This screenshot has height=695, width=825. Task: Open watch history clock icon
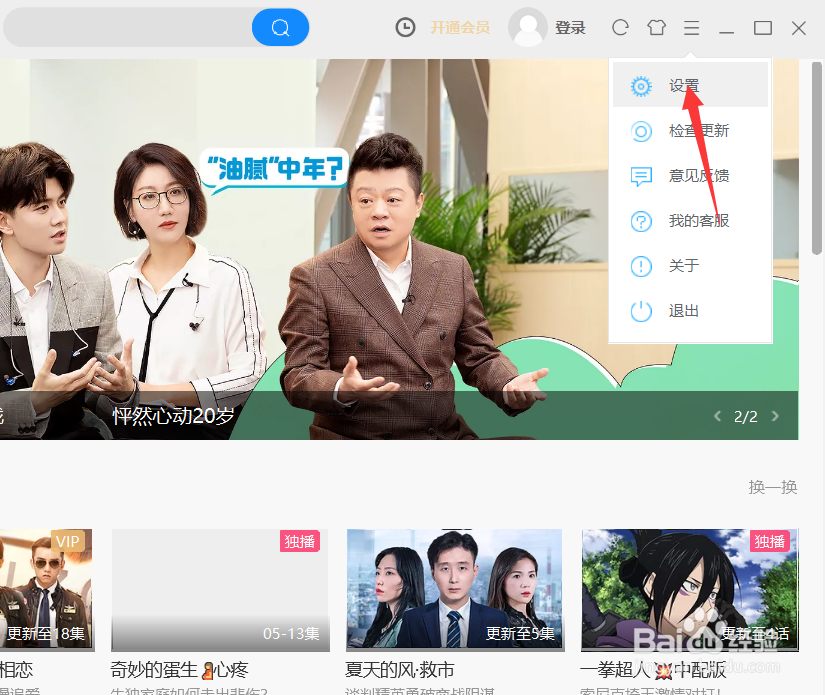(405, 27)
